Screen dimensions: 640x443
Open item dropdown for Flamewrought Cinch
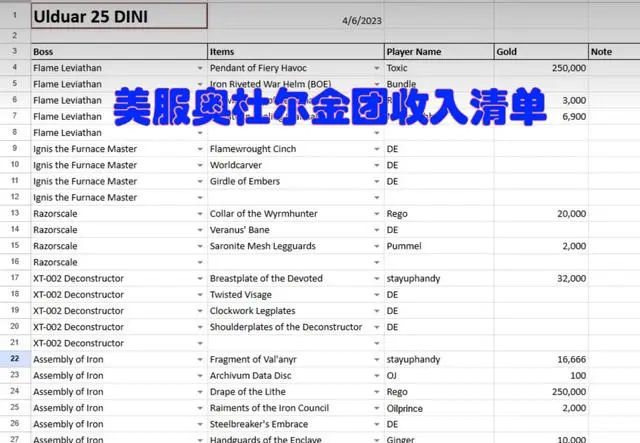point(377,149)
